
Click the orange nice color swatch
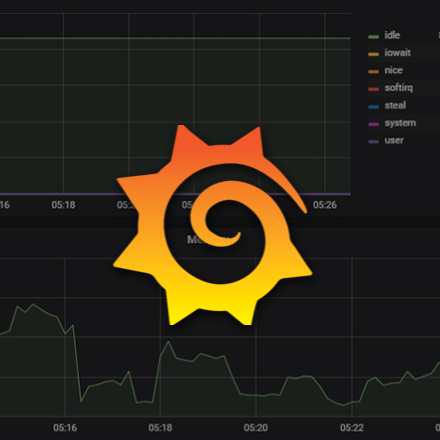pos(373,71)
